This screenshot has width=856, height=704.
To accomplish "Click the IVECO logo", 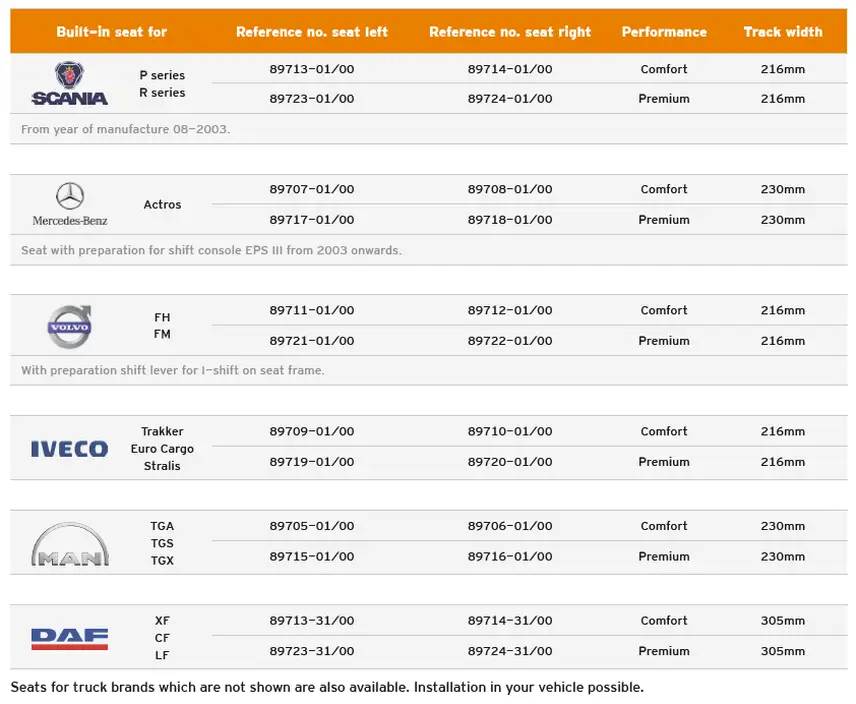I will [69, 449].
